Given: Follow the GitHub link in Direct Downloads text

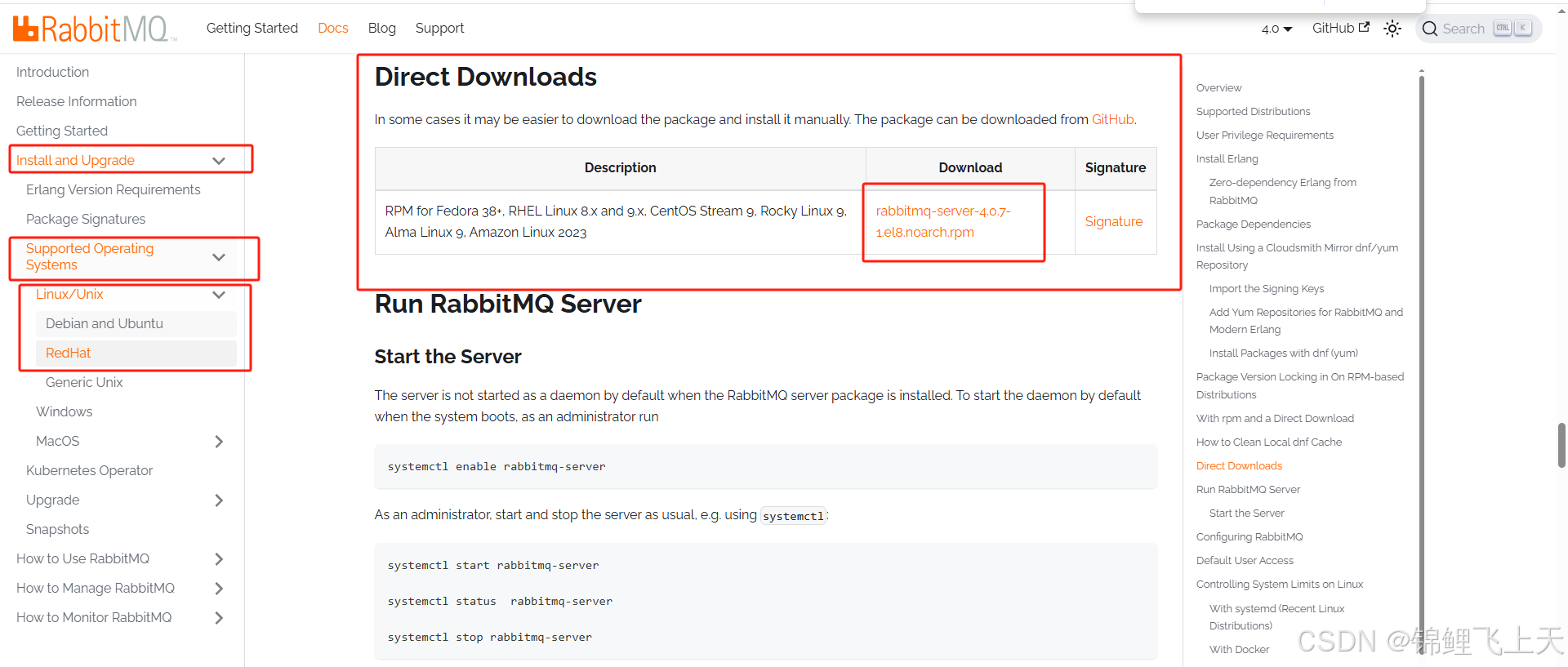Looking at the screenshot, I should point(1113,119).
